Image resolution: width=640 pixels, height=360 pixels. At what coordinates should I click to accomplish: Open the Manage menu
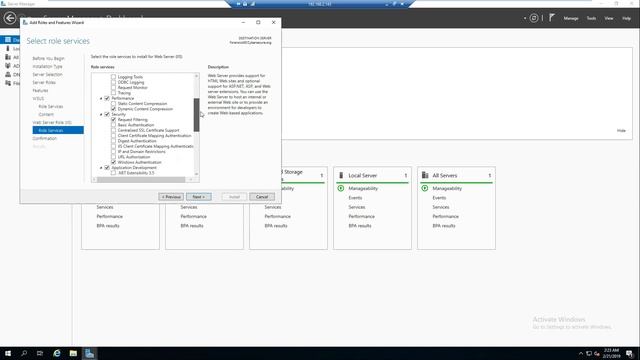pos(571,18)
